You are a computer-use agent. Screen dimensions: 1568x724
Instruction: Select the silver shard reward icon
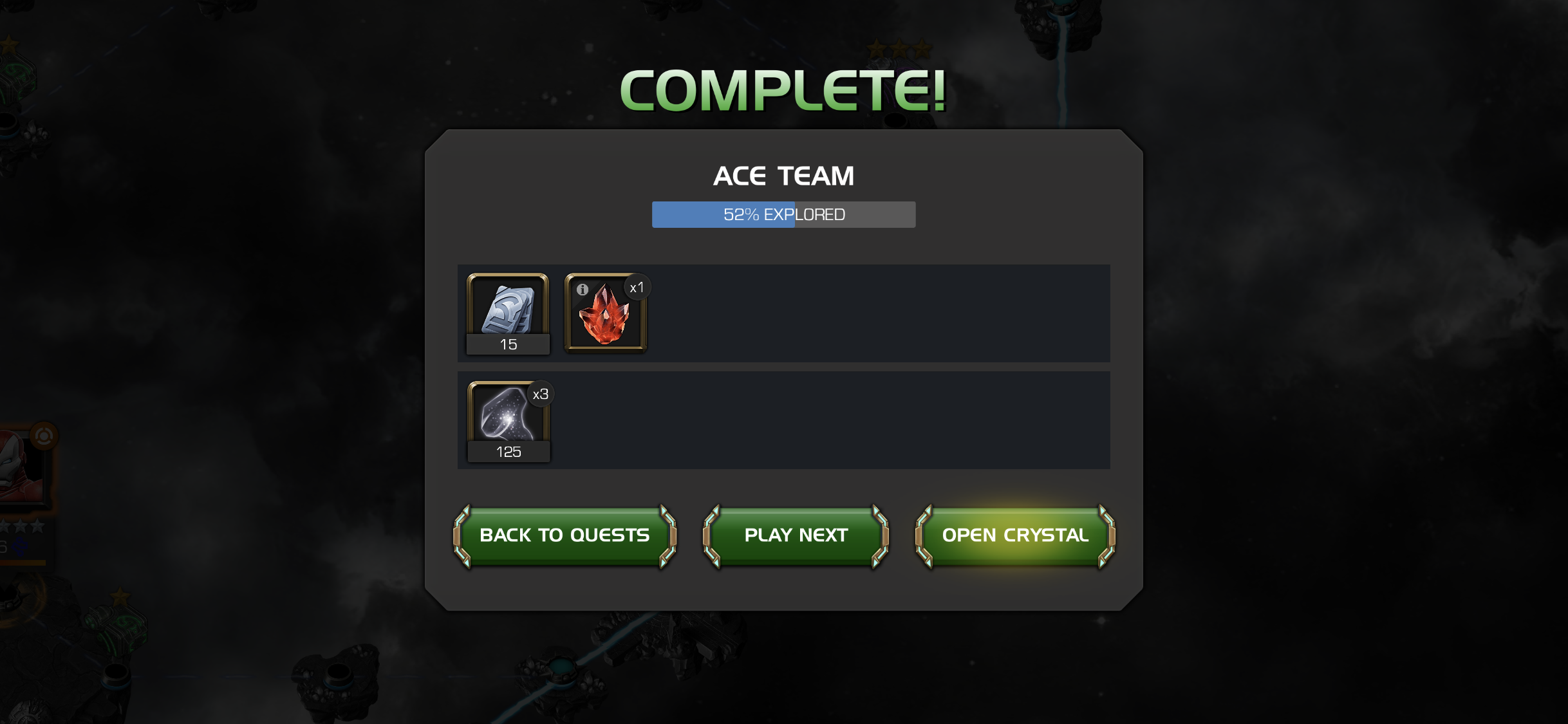[x=508, y=313]
